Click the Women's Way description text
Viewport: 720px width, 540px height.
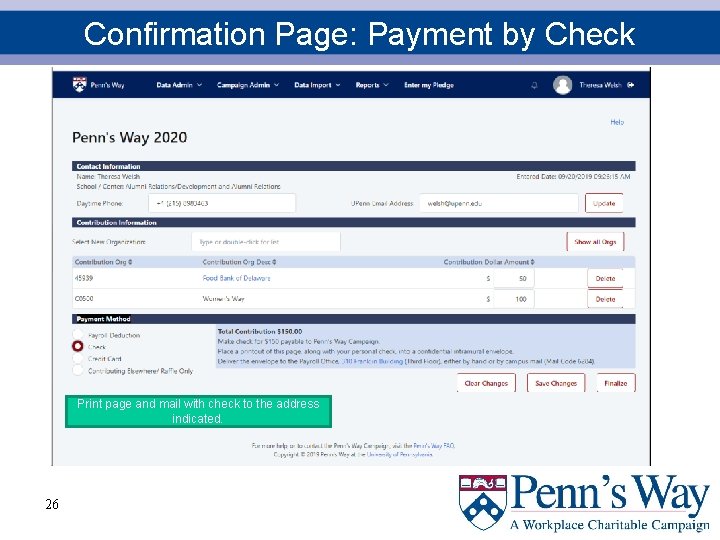click(x=223, y=299)
